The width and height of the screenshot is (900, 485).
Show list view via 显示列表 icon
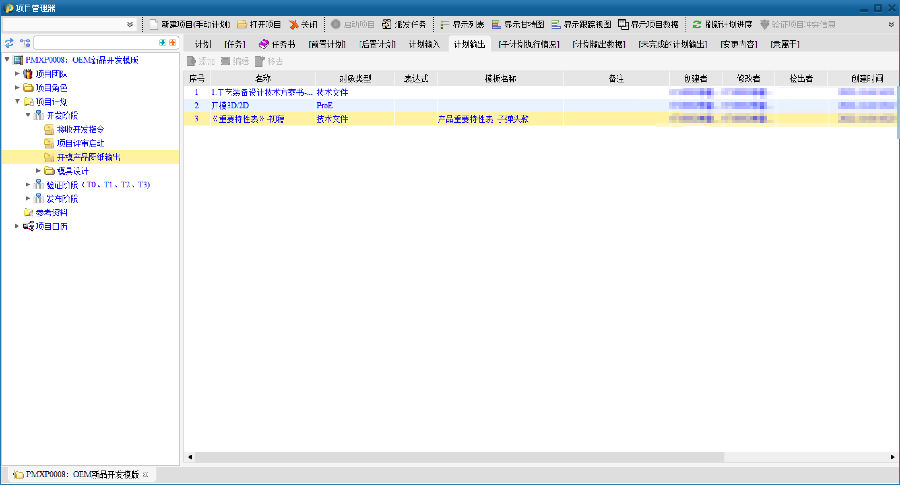click(444, 24)
